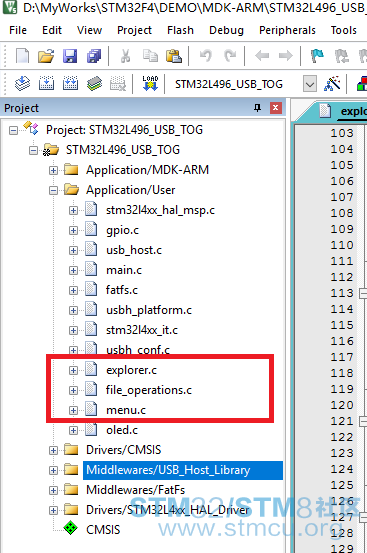Create a new file with New icon
This screenshot has width=367, height=553.
[23, 56]
